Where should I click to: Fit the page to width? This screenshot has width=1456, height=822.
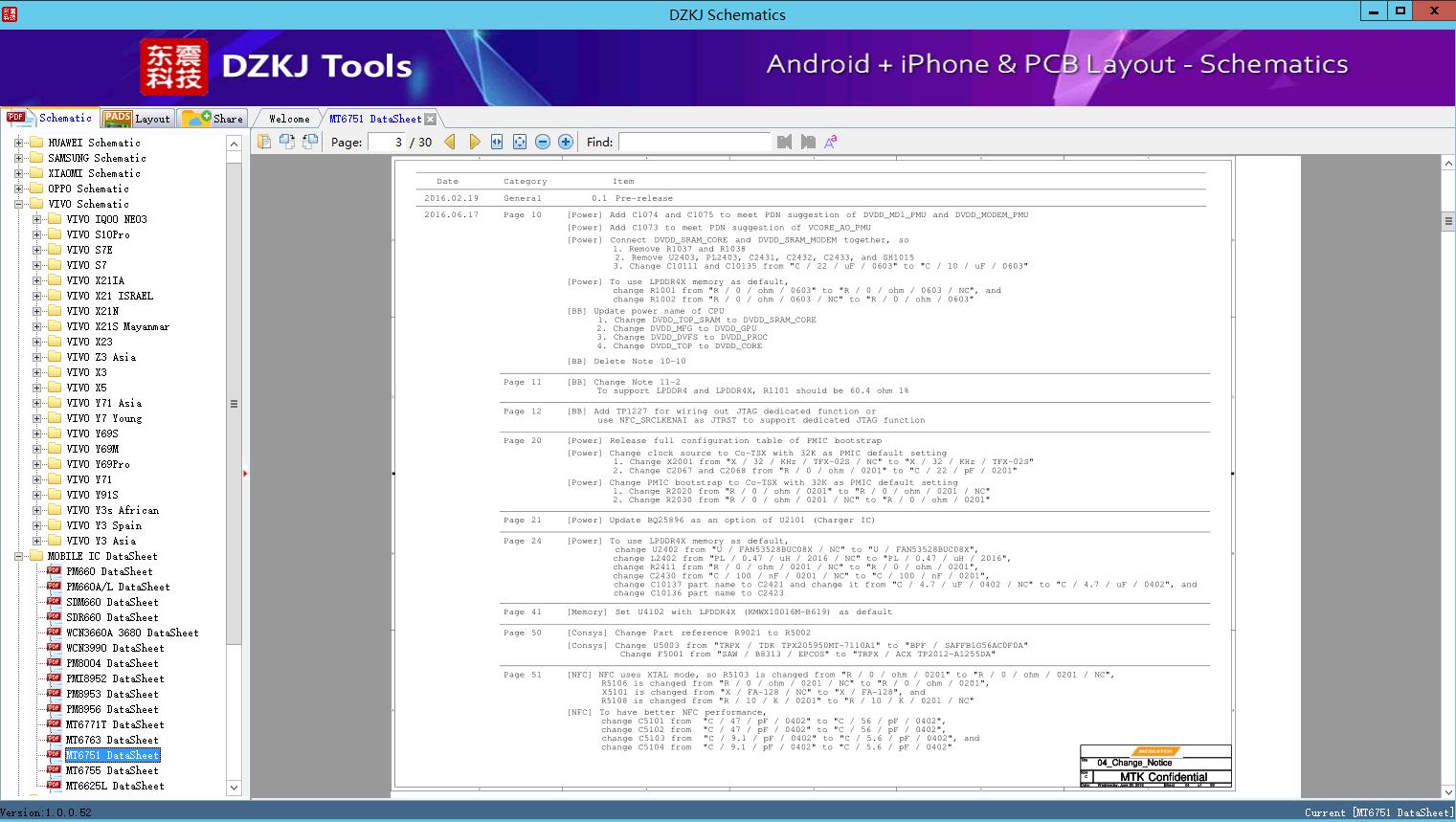point(497,142)
